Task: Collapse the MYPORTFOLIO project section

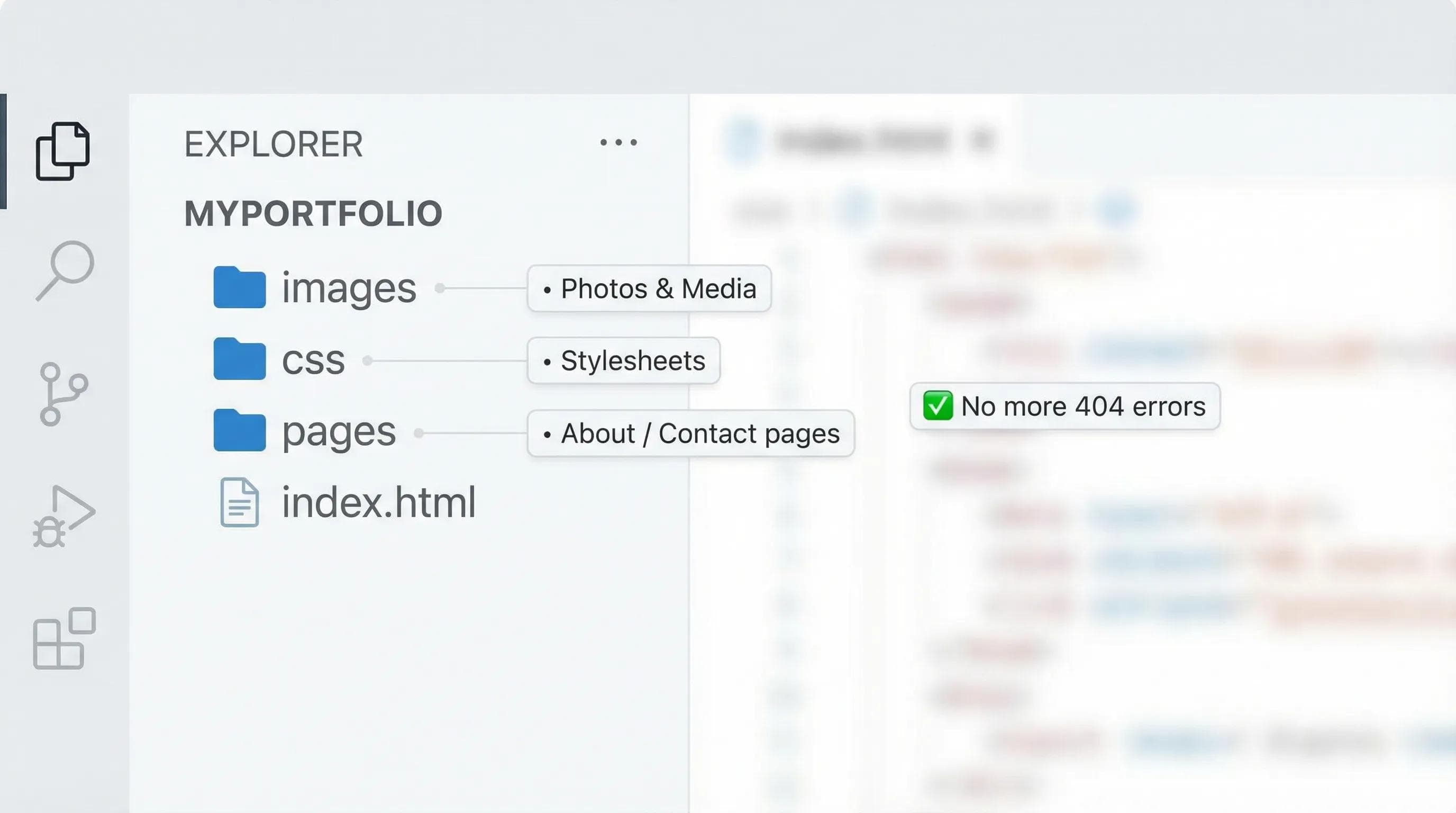Action: click(313, 214)
